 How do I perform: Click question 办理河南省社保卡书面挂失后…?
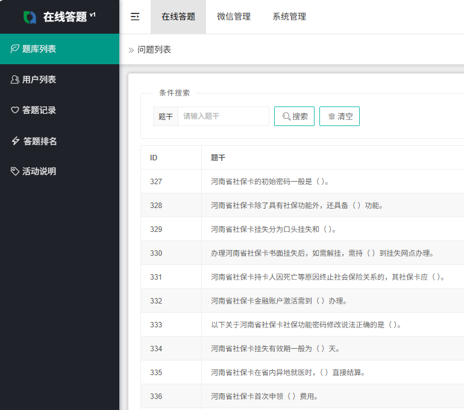[322, 253]
